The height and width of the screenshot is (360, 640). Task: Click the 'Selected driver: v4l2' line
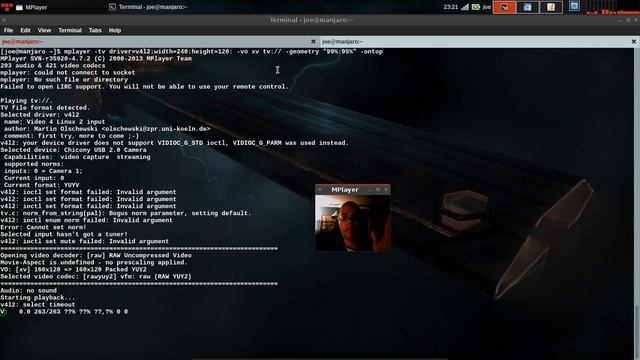click(40, 115)
